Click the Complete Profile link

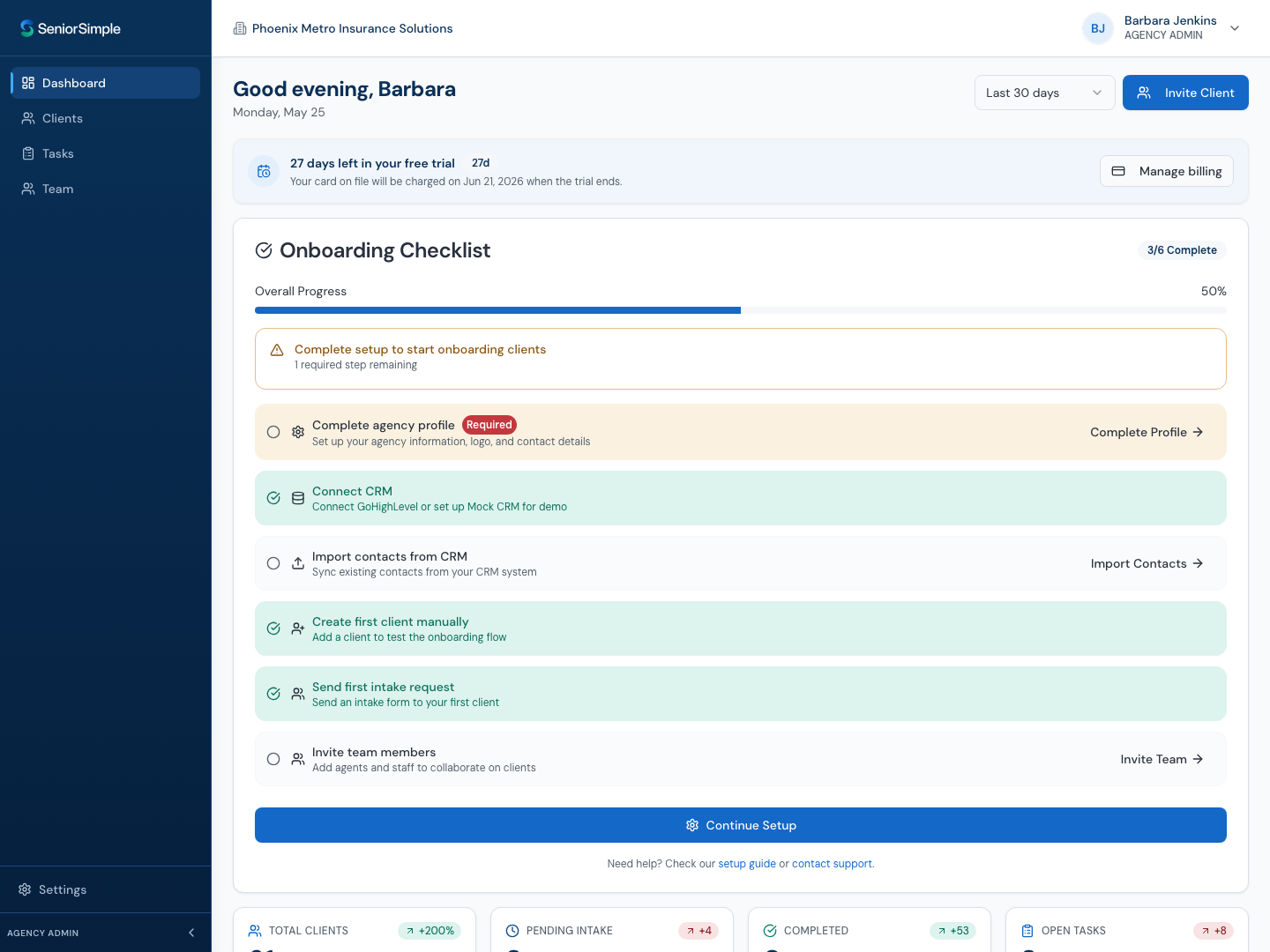click(x=1147, y=432)
